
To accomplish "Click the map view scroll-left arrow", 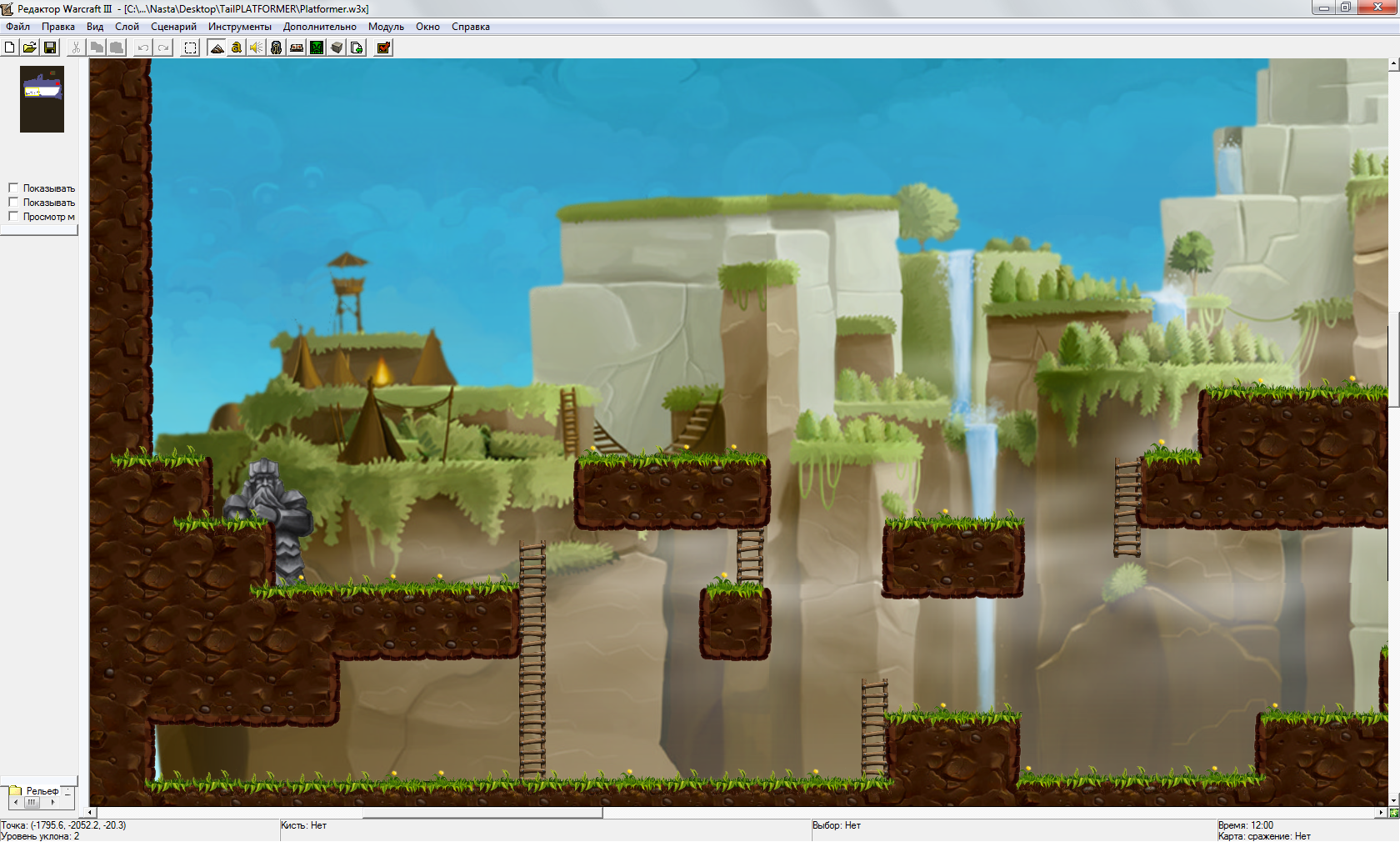I will [91, 812].
